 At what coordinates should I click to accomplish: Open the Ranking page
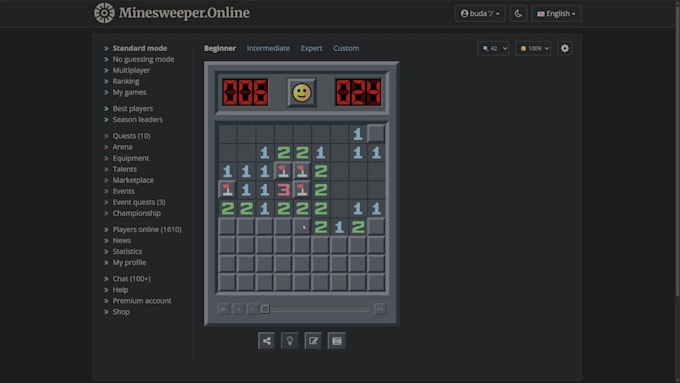click(126, 81)
